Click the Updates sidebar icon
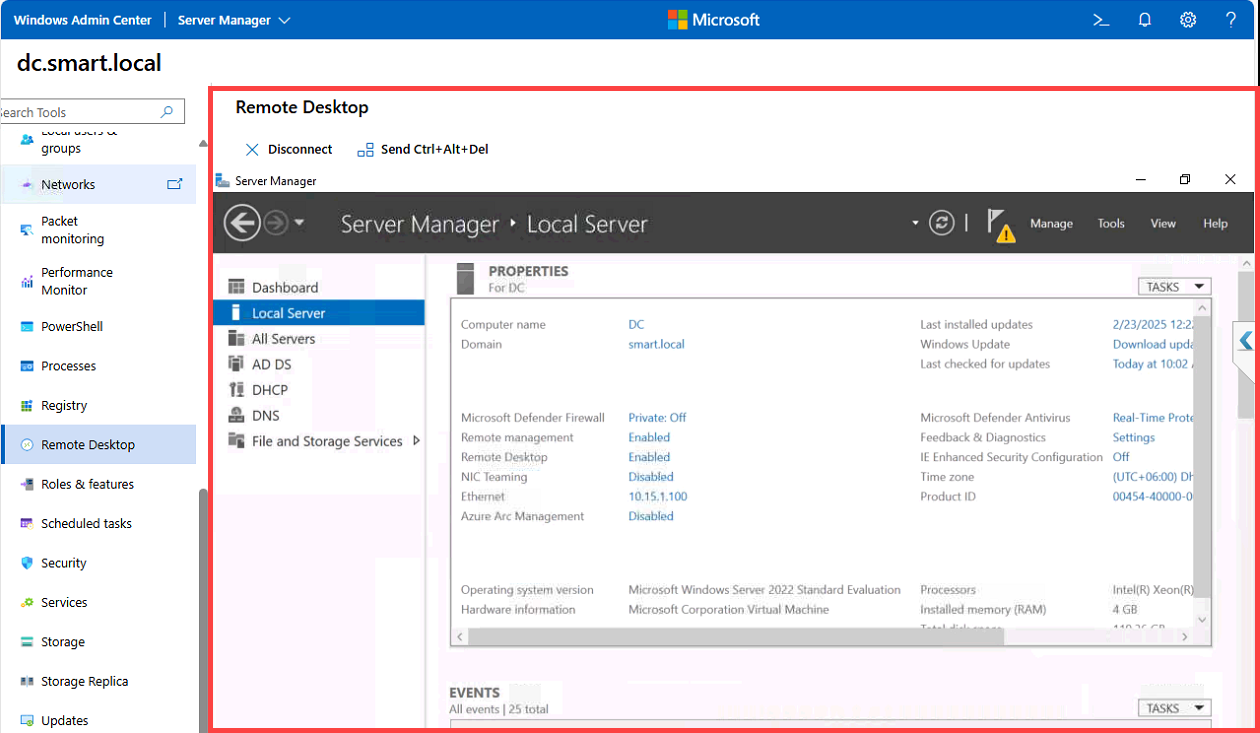 (27, 721)
